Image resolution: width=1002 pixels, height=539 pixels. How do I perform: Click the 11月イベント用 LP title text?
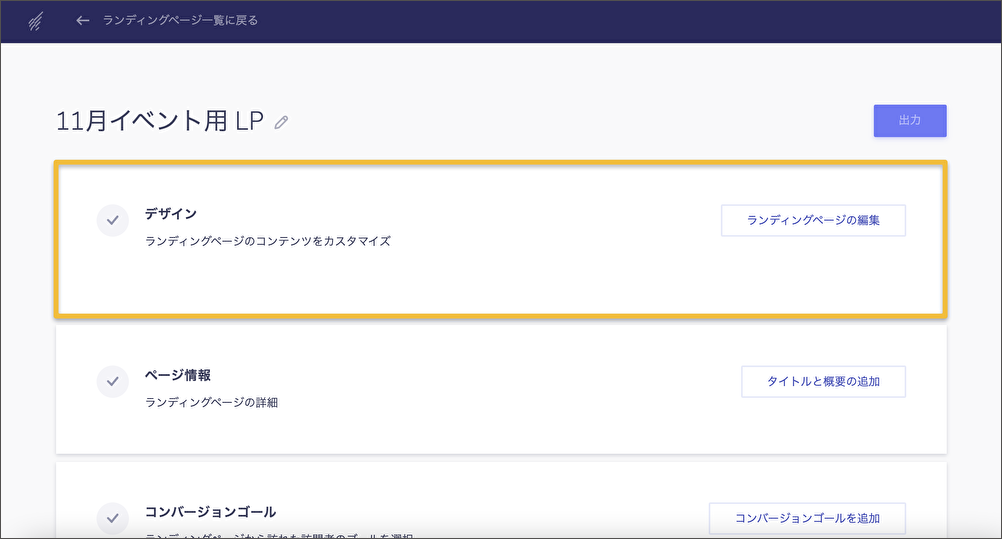tap(160, 122)
